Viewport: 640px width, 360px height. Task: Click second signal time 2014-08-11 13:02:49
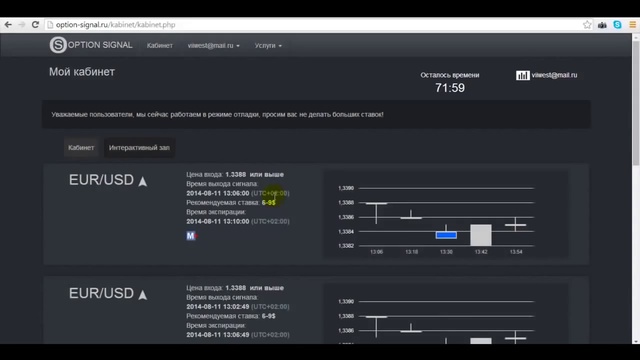(x=218, y=307)
